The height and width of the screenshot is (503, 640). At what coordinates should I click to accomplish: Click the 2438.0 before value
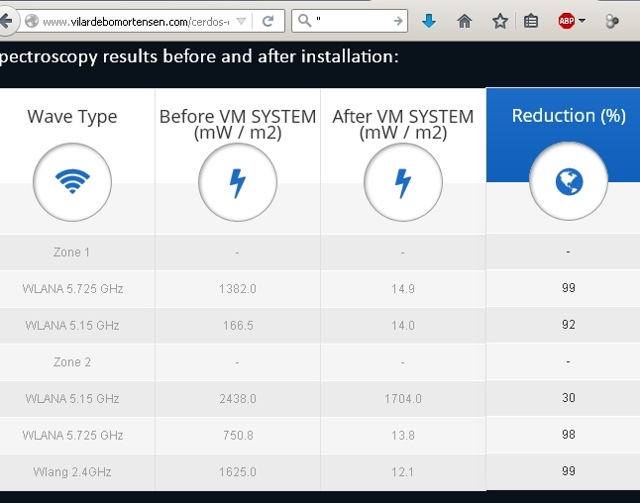tap(238, 398)
